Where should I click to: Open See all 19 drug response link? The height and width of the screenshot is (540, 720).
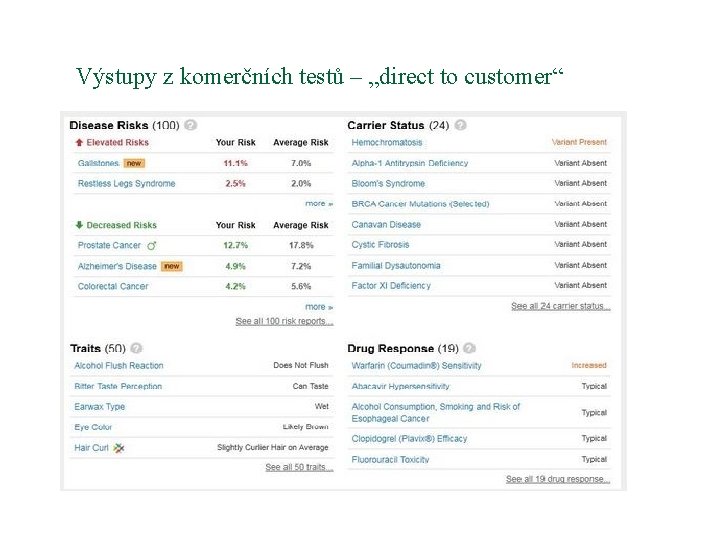[558, 479]
